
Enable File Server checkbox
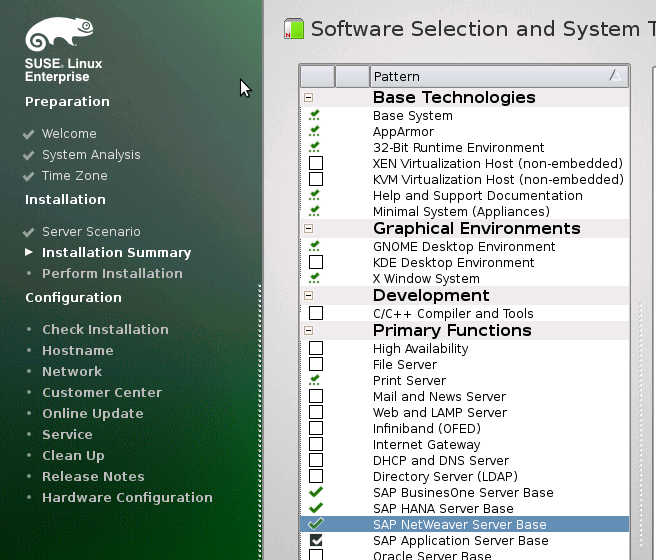click(x=316, y=364)
